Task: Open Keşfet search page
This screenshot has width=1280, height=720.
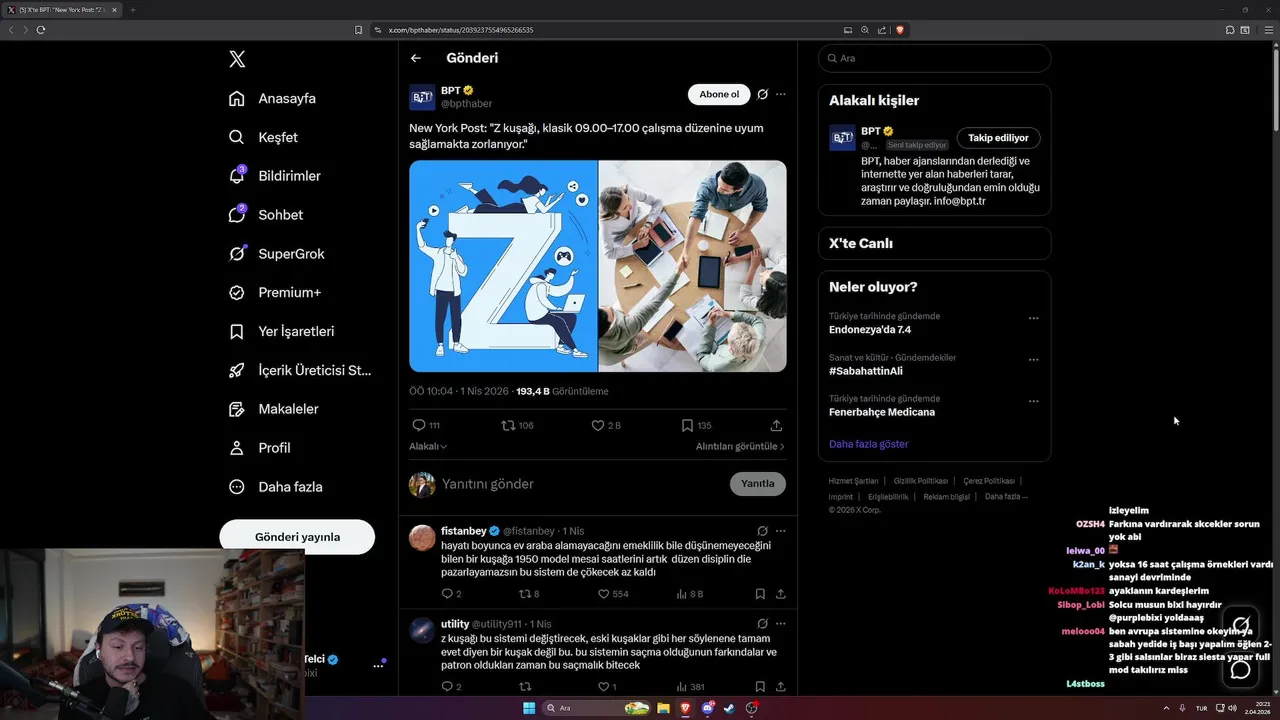Action: point(263,137)
